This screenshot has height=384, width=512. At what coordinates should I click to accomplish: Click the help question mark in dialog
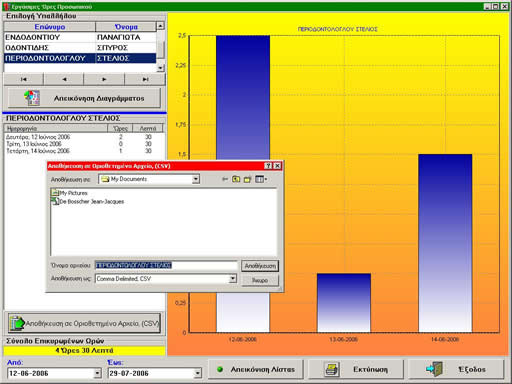(268, 166)
